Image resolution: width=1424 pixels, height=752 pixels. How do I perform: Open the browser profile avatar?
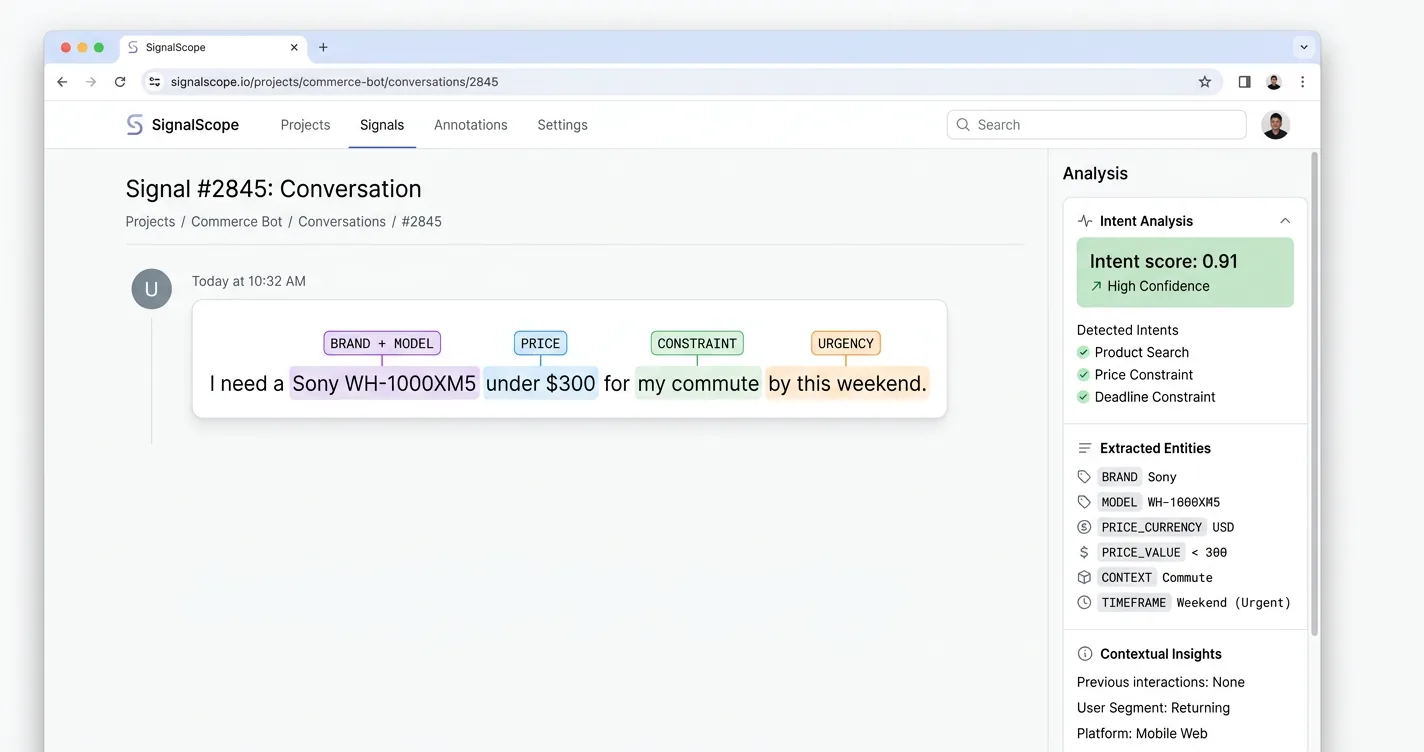1274,82
